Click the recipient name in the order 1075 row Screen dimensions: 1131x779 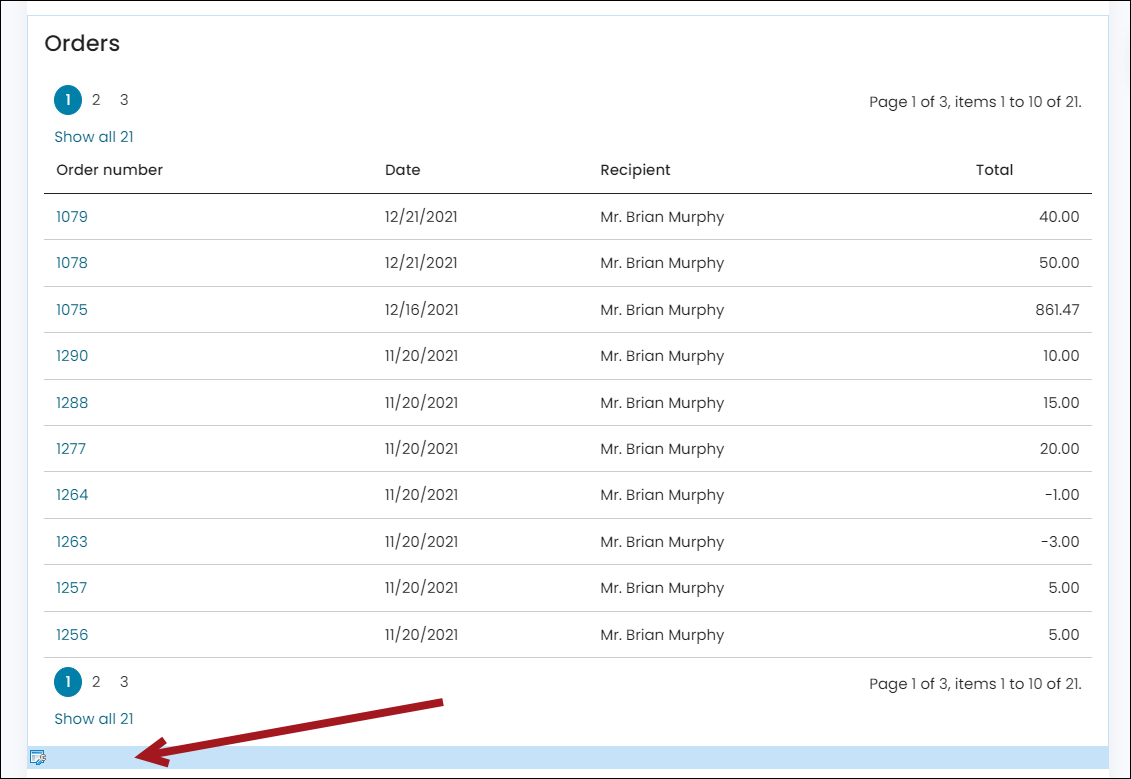point(662,310)
